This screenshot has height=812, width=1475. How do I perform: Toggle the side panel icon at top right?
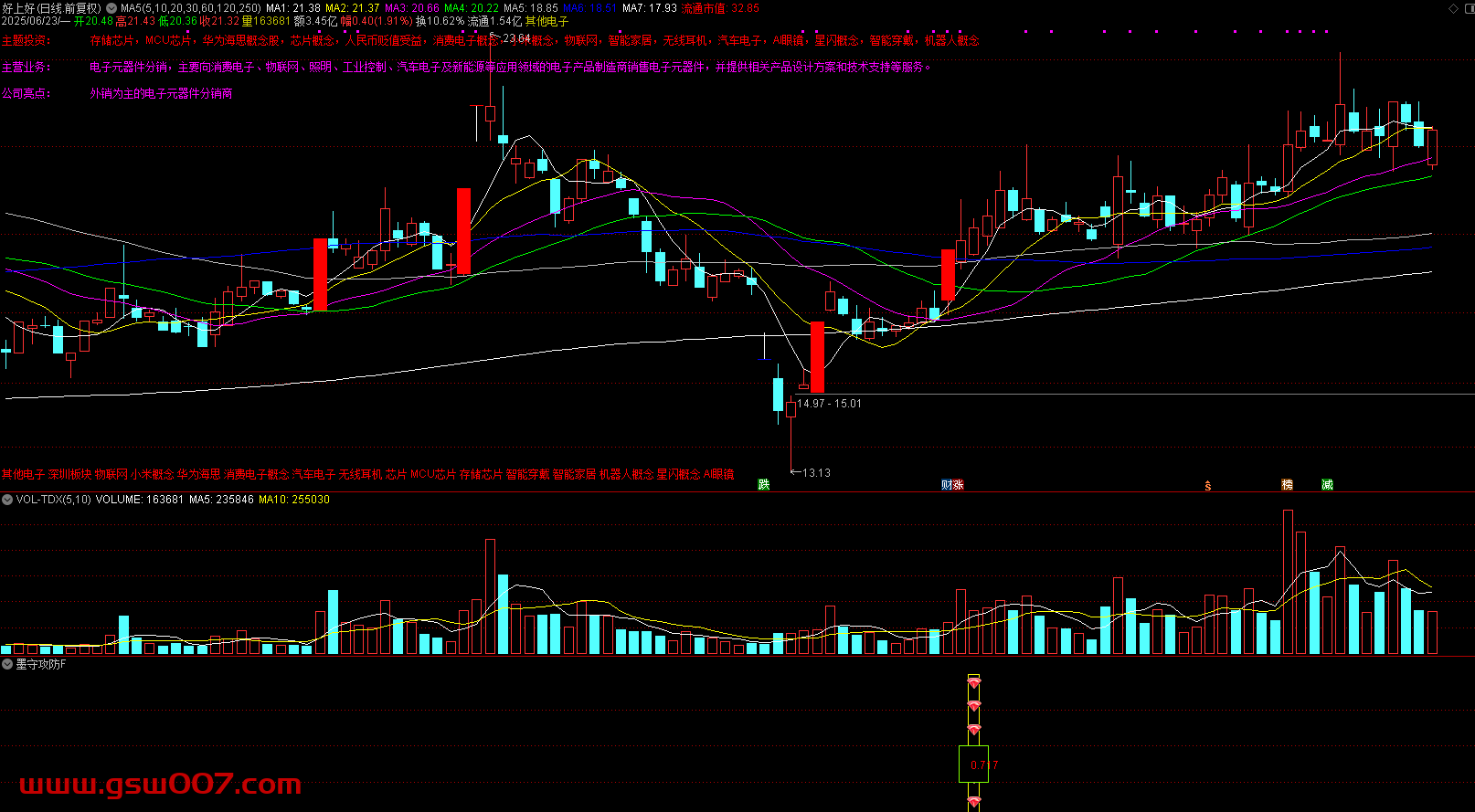(x=1468, y=8)
